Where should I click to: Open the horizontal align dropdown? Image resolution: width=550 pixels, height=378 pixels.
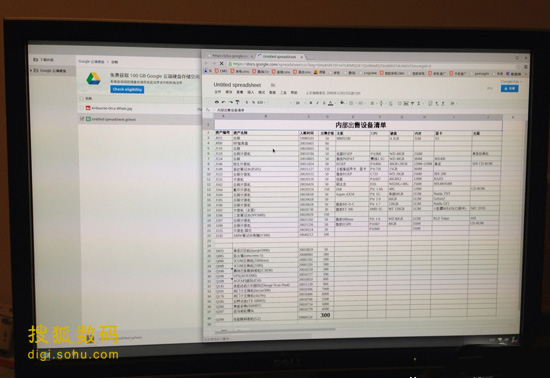coord(373,103)
